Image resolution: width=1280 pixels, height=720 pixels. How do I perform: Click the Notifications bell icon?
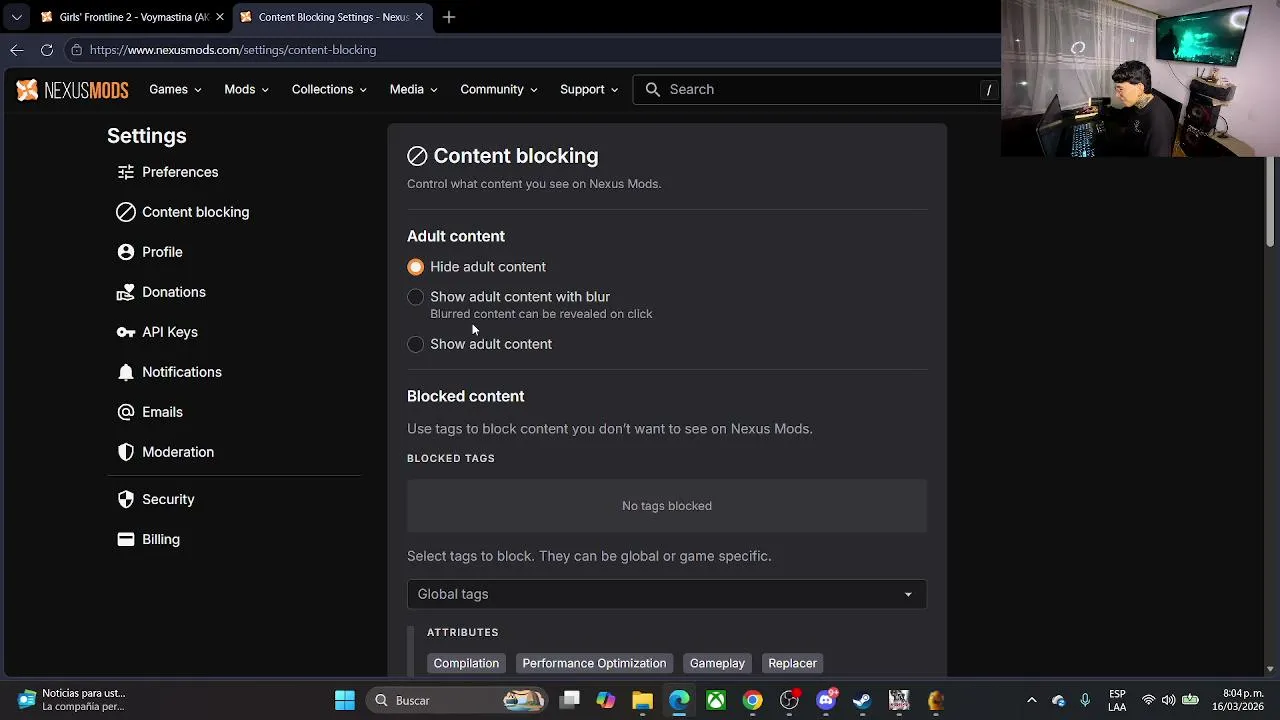pyautogui.click(x=125, y=372)
